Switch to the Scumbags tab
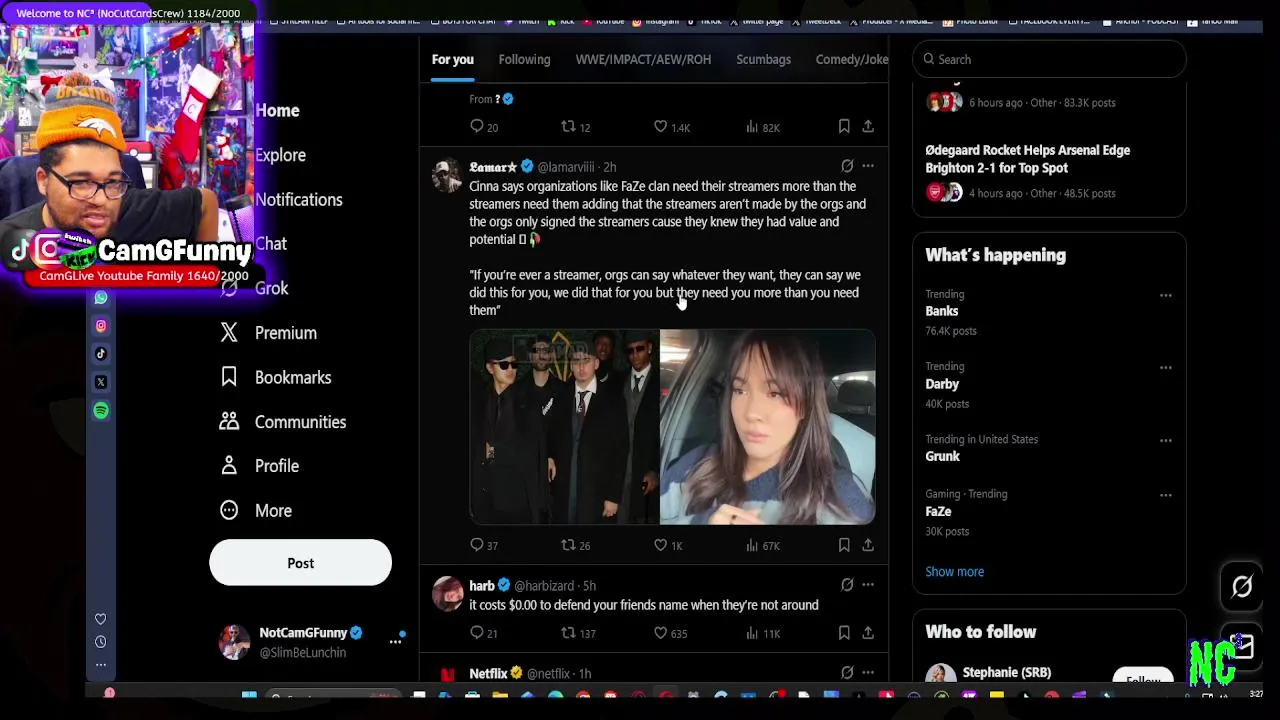The image size is (1280, 720). click(763, 59)
